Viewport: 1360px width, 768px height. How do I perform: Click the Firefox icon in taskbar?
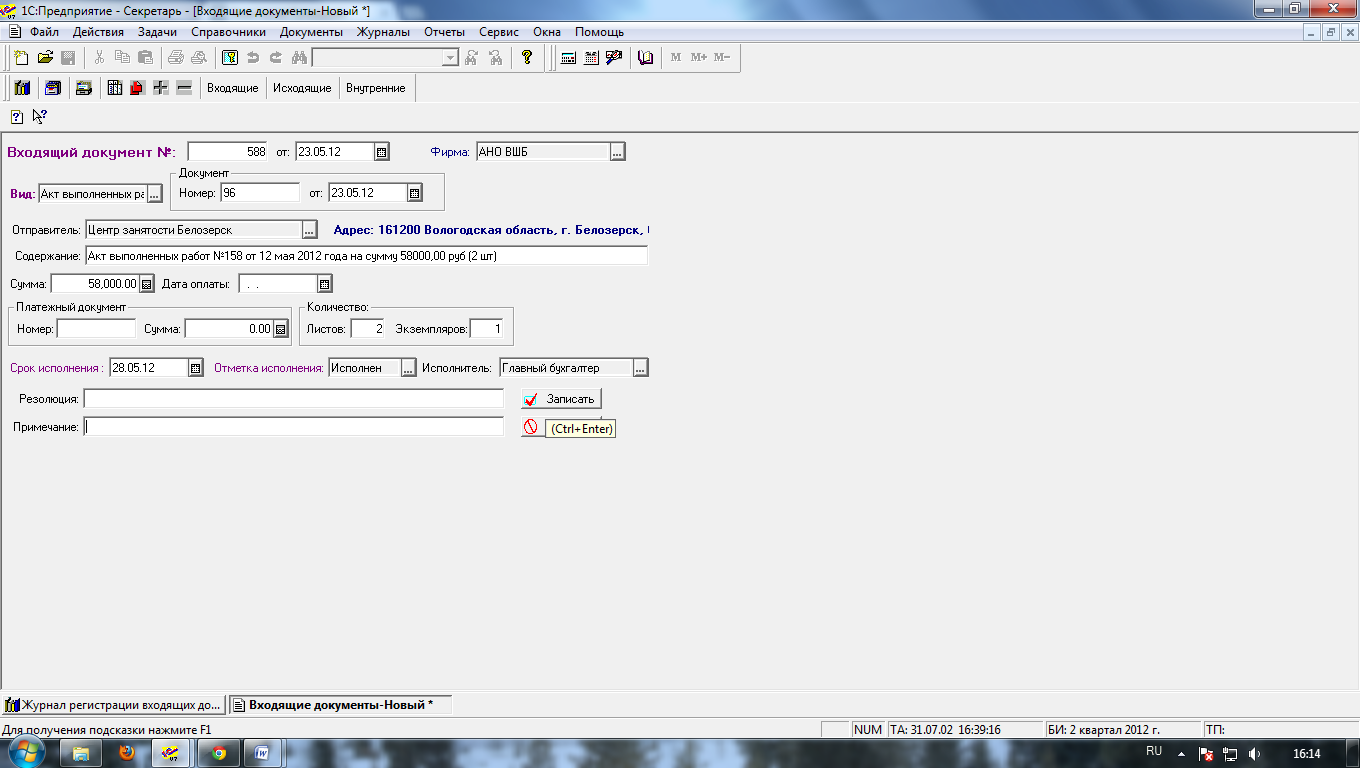126,753
